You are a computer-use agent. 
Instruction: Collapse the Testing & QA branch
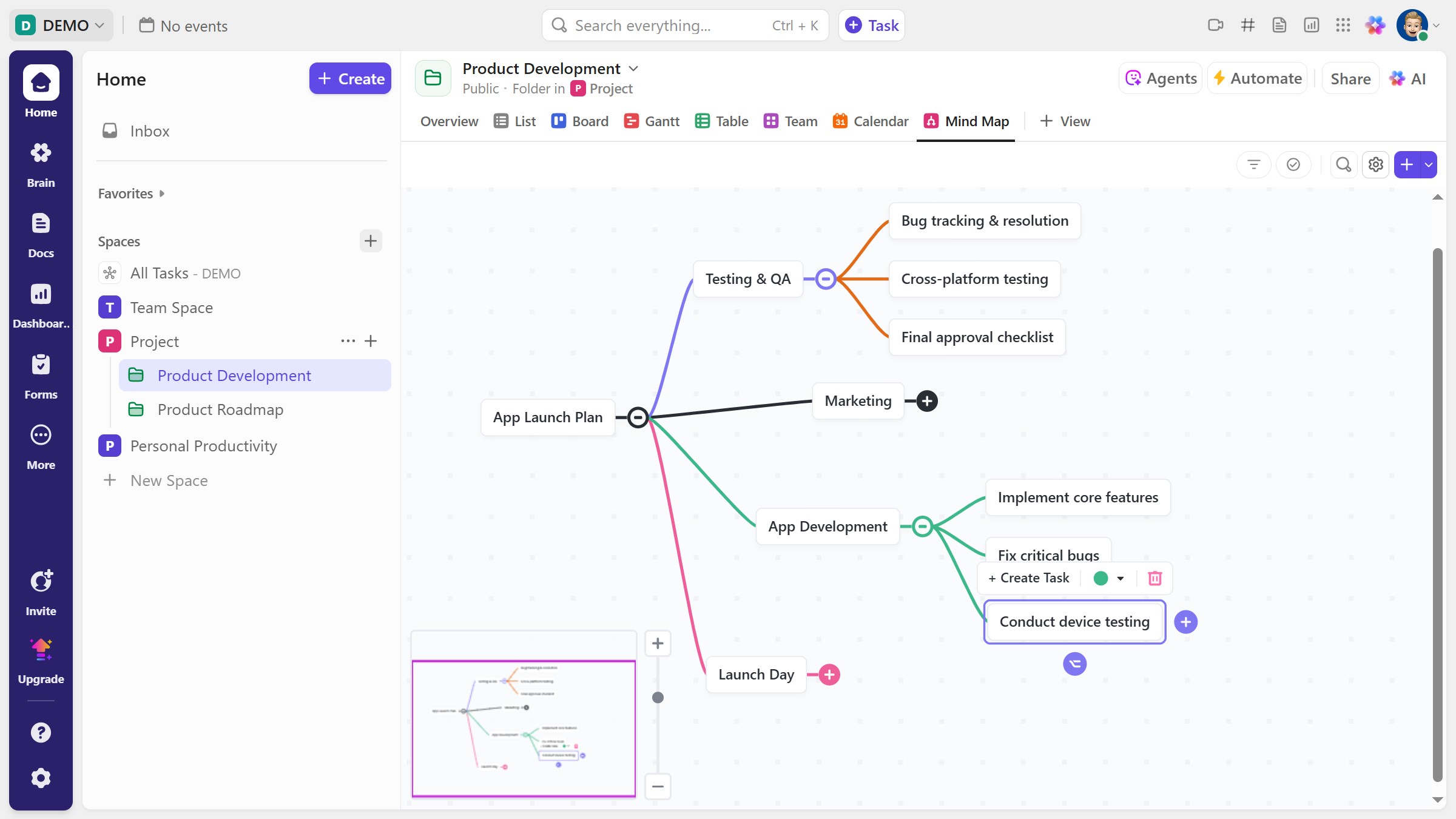(825, 279)
